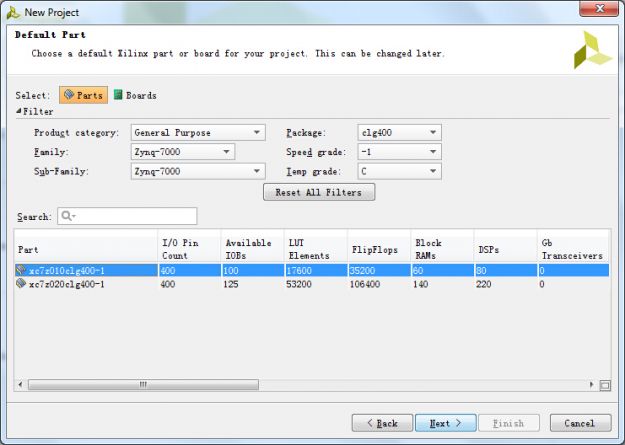Screen dimensions: 625x445
Task: Click the Vivado icon in title bar
Action: point(13,13)
